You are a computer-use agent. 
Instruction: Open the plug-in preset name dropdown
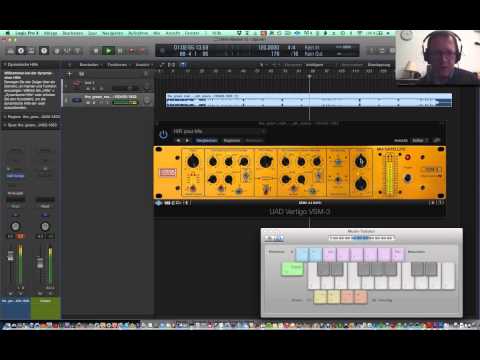coord(219,131)
